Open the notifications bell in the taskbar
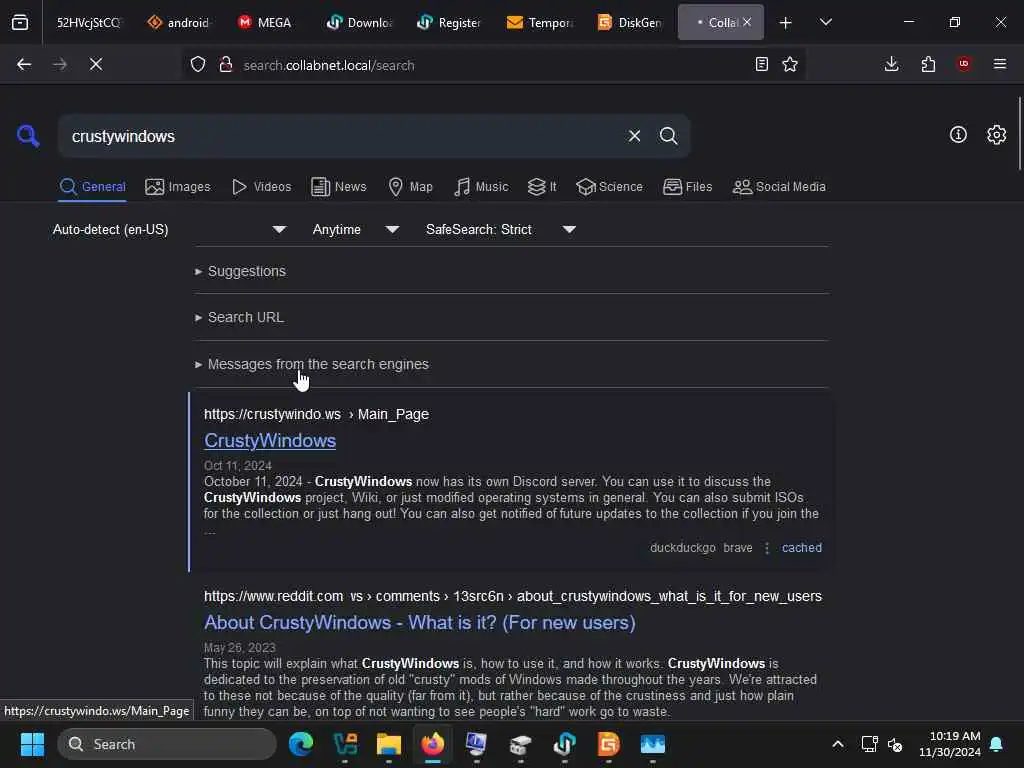This screenshot has width=1024, height=768. pos(997,744)
